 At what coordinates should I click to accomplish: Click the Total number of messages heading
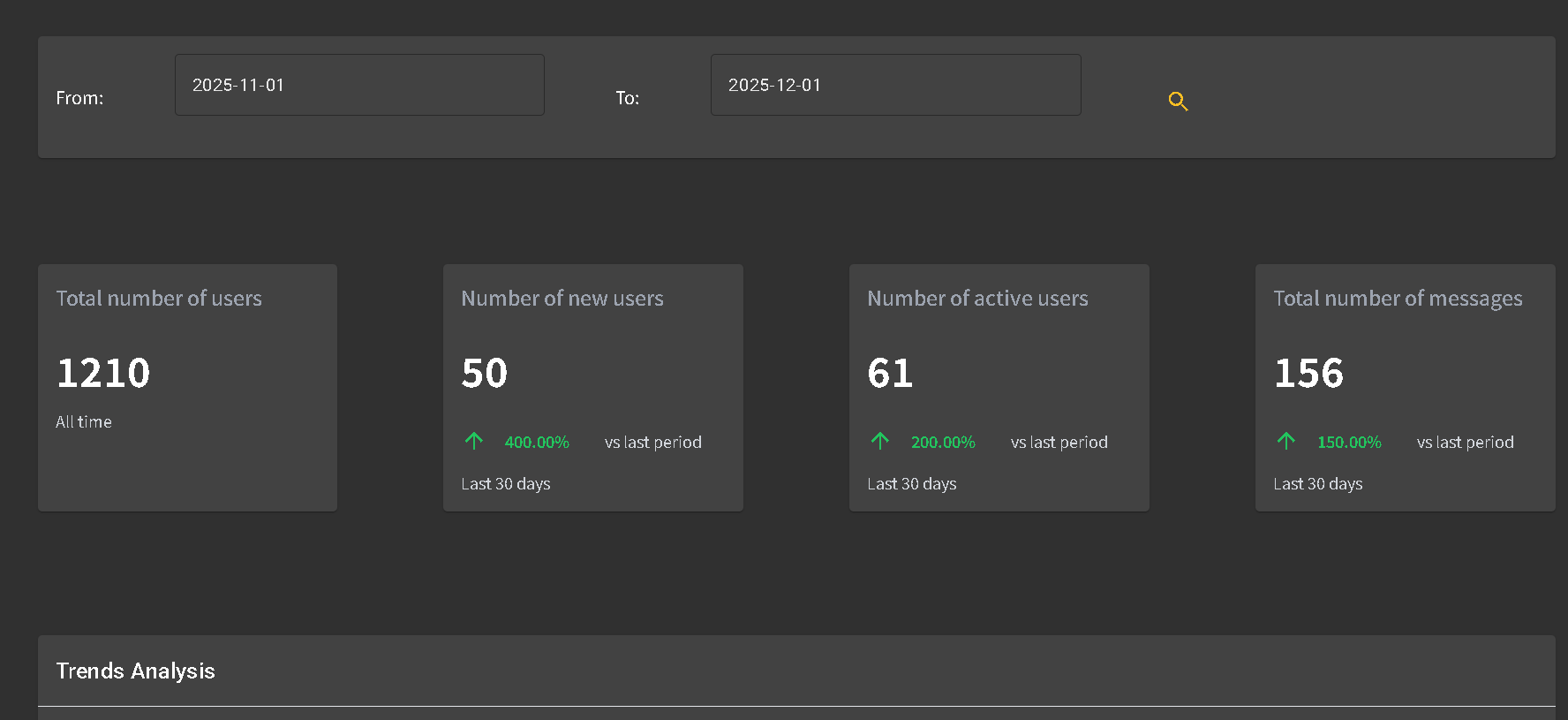(x=1398, y=299)
